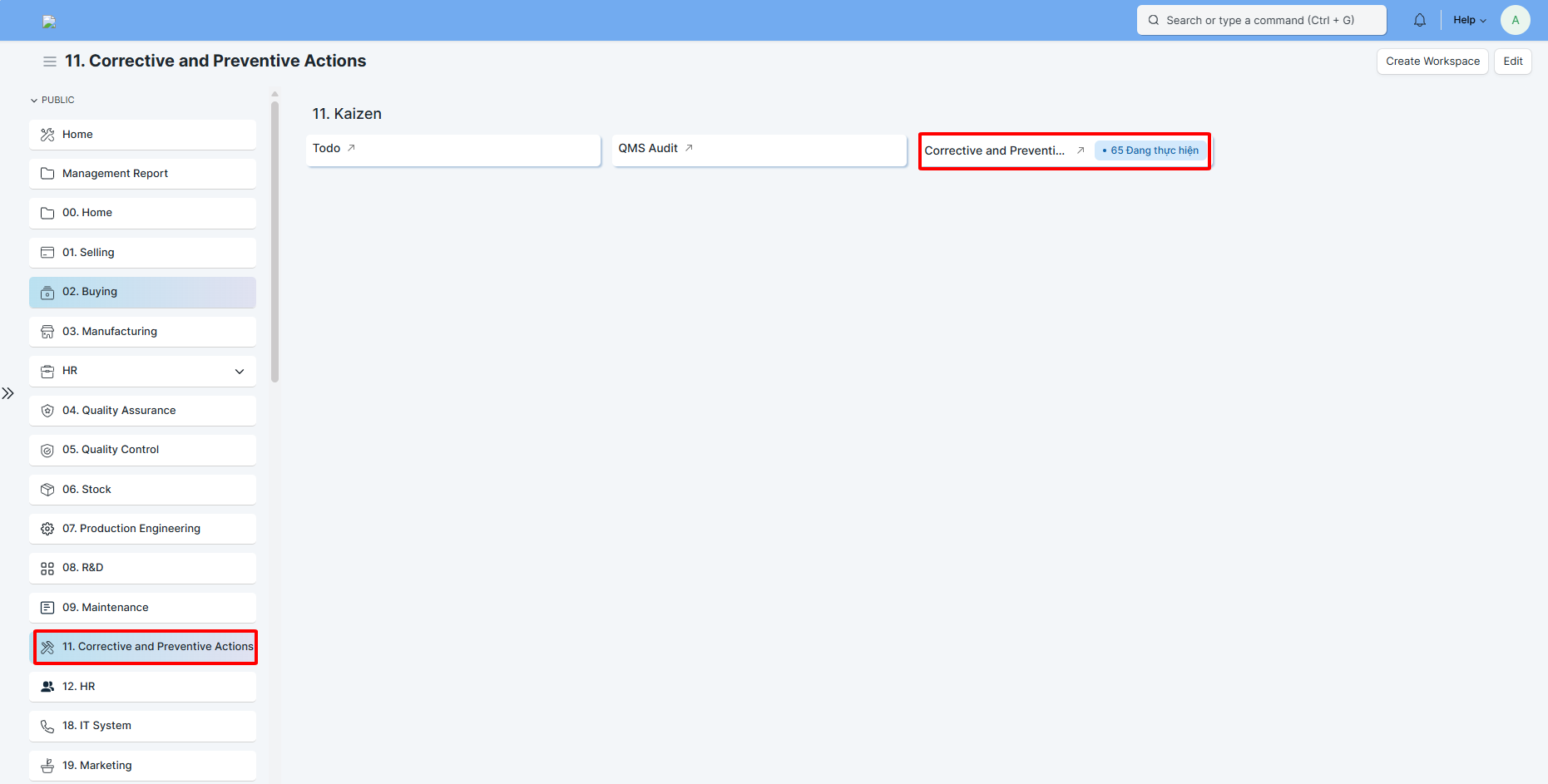Open the 04. Quality Assurance workspace
This screenshot has width=1548, height=784.
point(119,411)
